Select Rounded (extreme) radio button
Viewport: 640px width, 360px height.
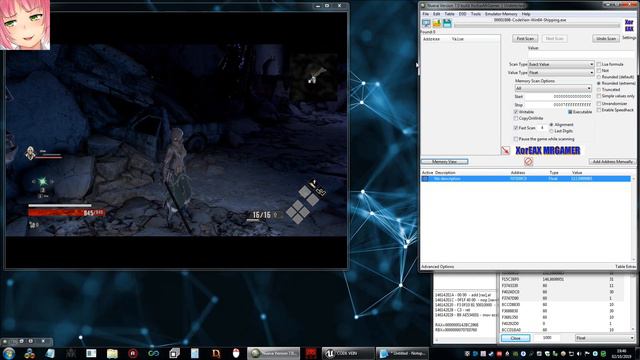599,83
